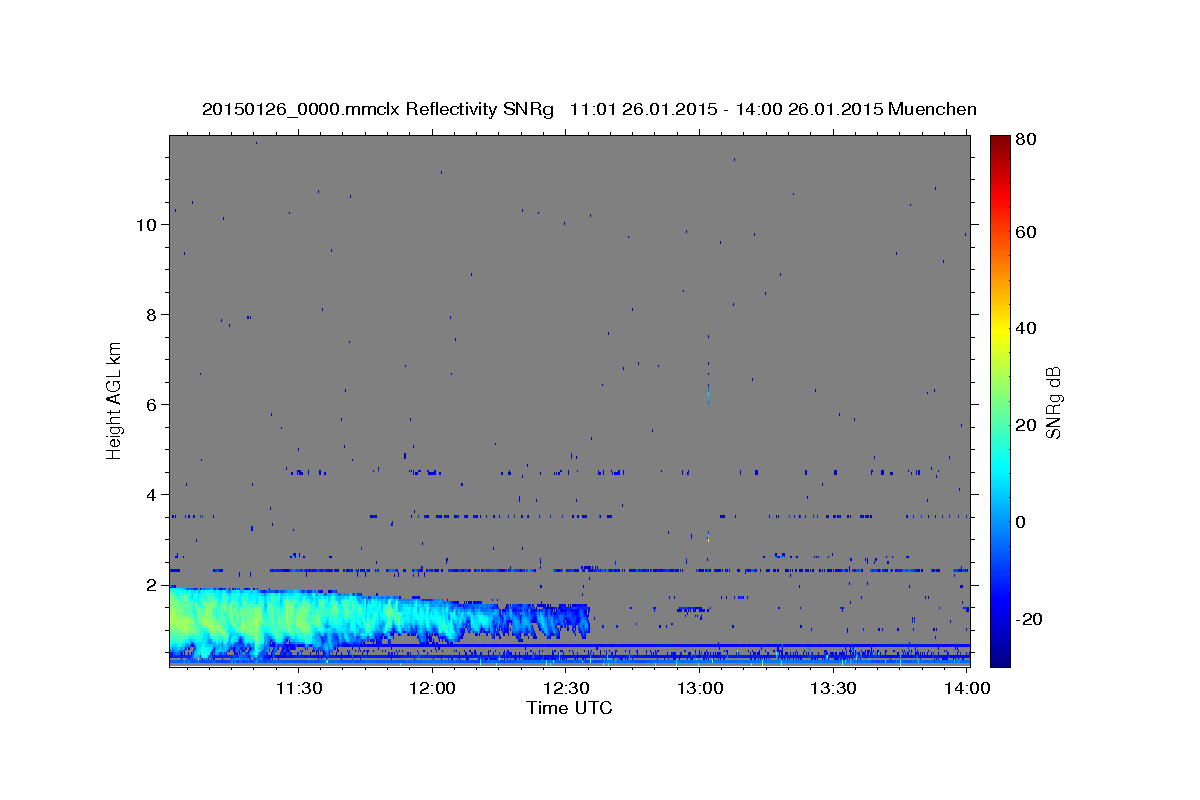This screenshot has width=1200, height=800.
Task: Select the 12:30 time tick label
Action: (566, 688)
